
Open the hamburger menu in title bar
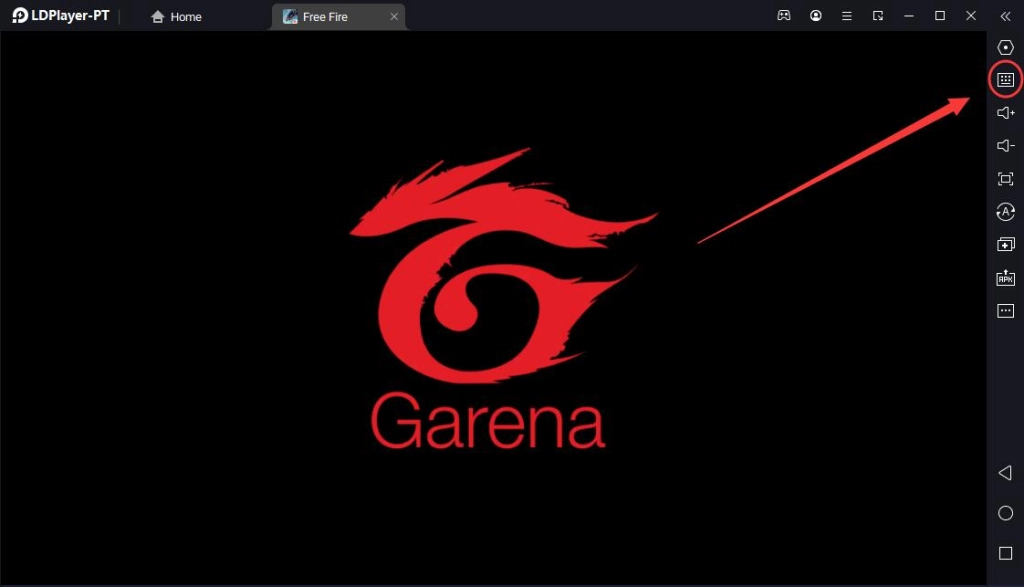tap(846, 16)
